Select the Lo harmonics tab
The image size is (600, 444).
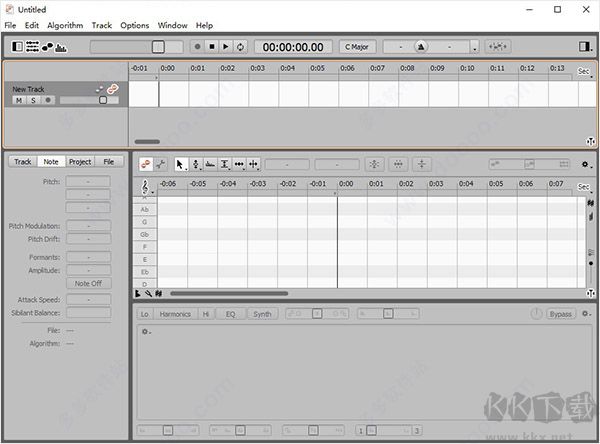[145, 314]
